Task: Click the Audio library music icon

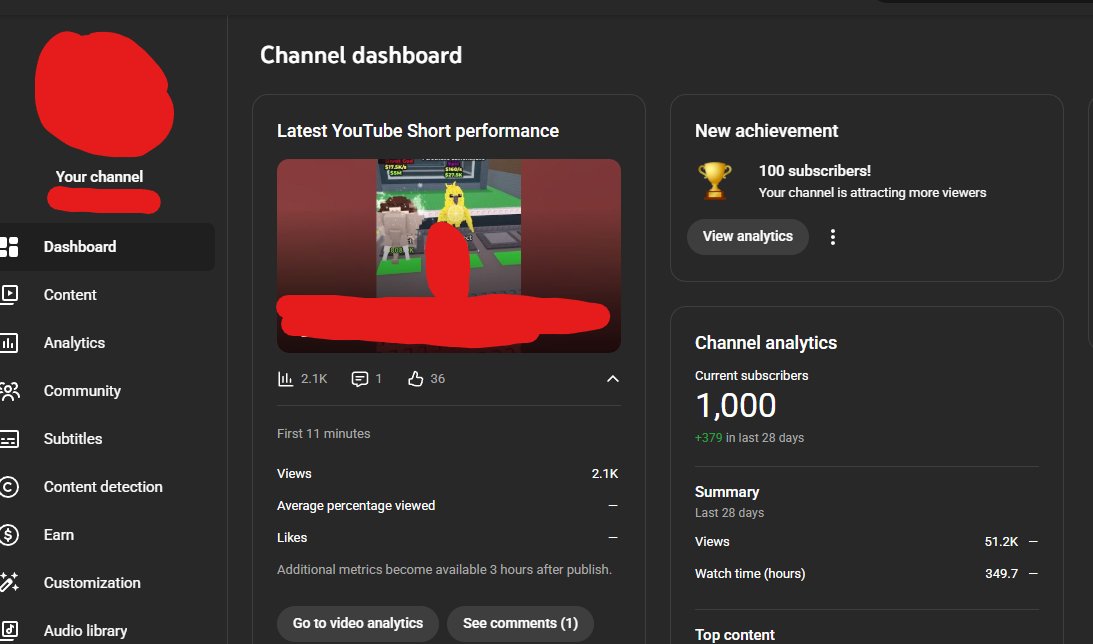Action: click(x=9, y=631)
